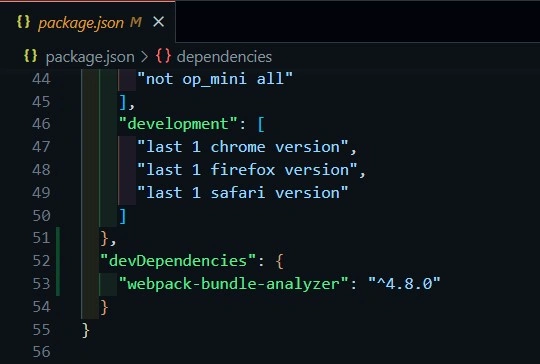Click line number 50 in gutter

pyautogui.click(x=41, y=216)
